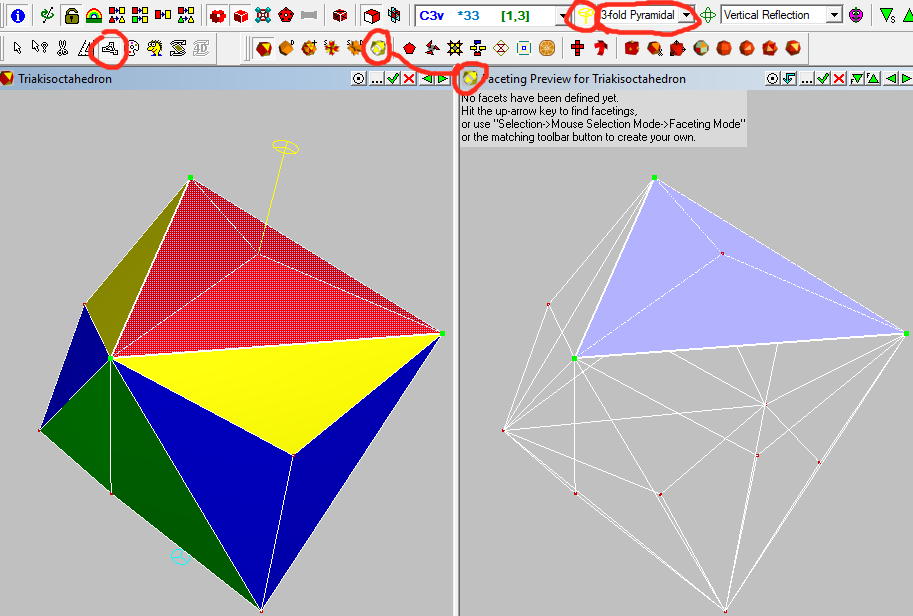913x616 pixels.
Task: Open the Triakisoctahedron panel ellipsis options
Action: click(x=376, y=79)
